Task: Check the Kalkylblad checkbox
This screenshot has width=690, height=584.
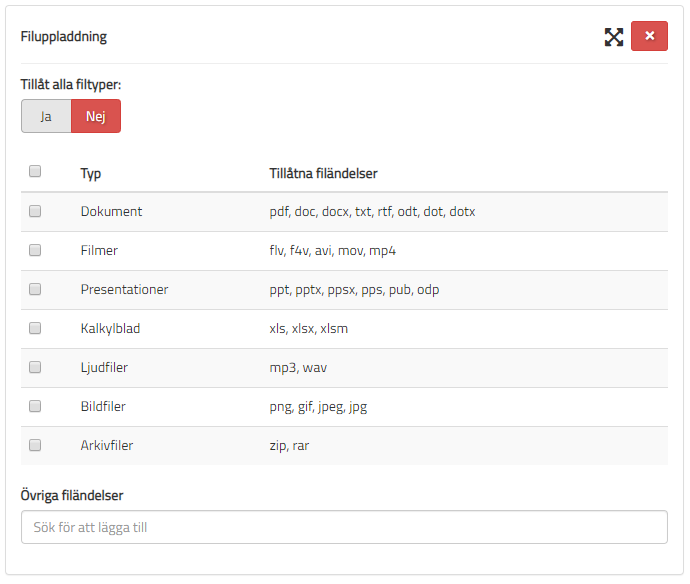Action: (x=35, y=328)
